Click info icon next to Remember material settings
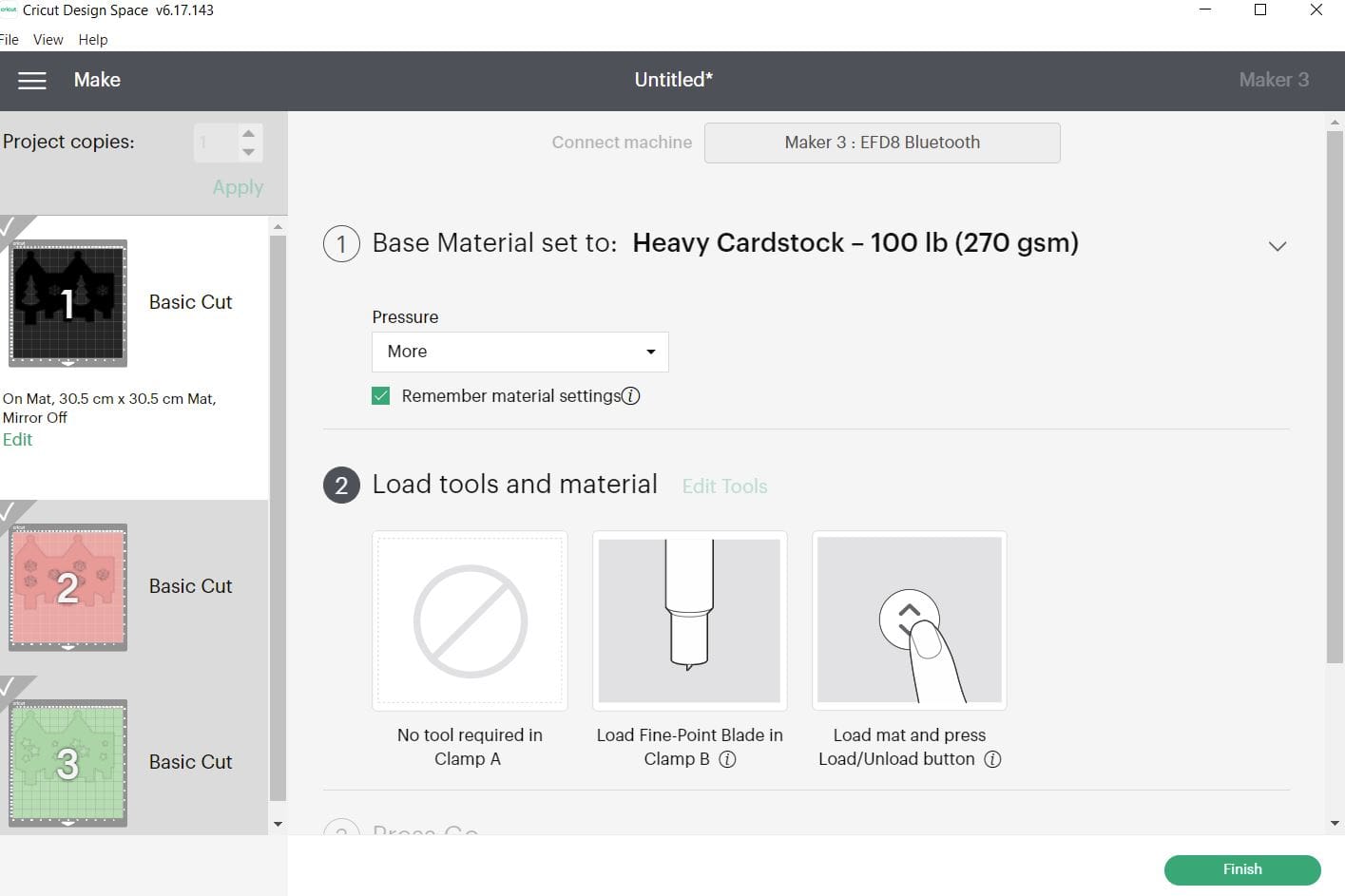1345x896 pixels. (x=631, y=396)
